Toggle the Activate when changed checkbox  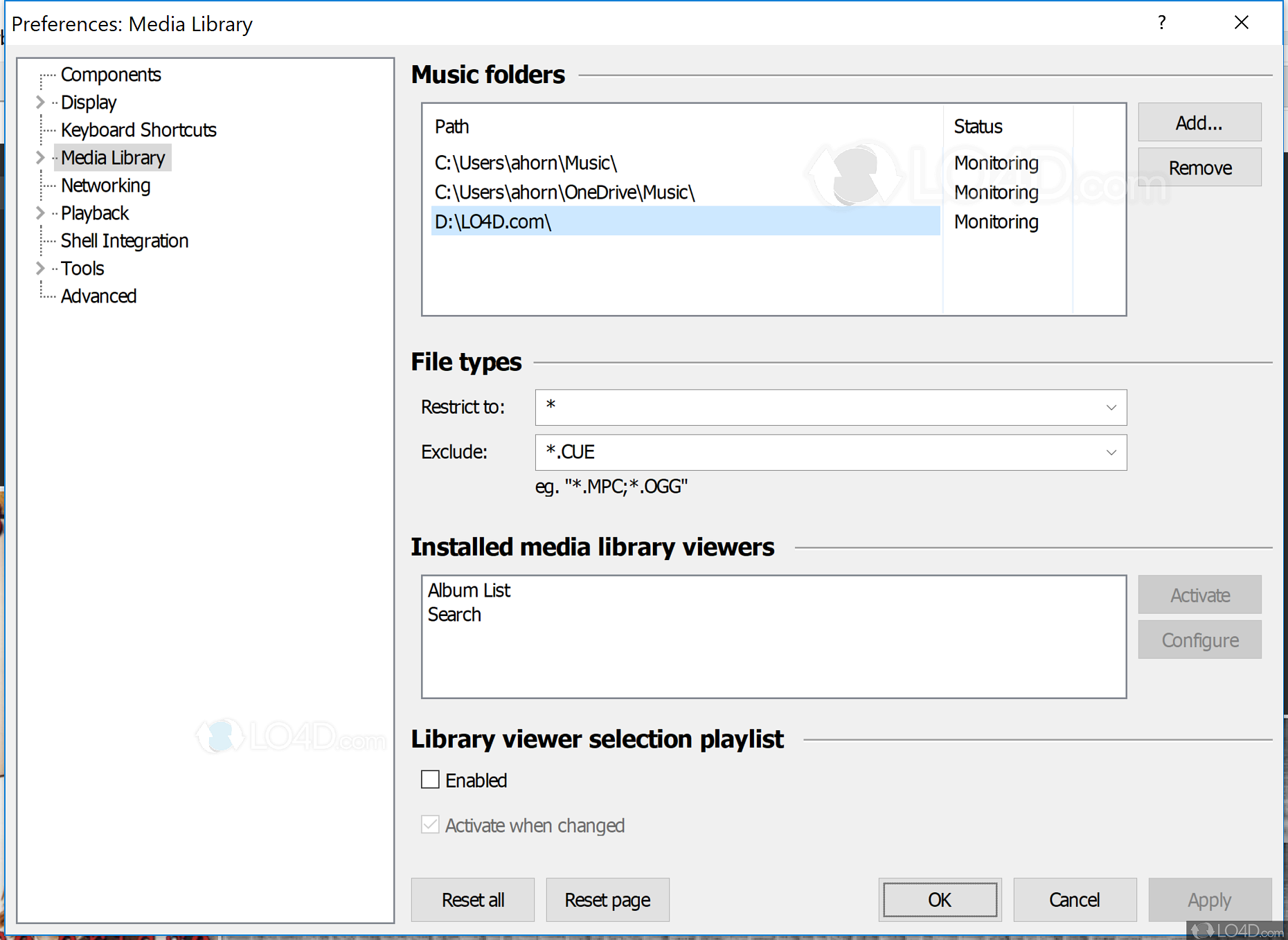pyautogui.click(x=430, y=824)
